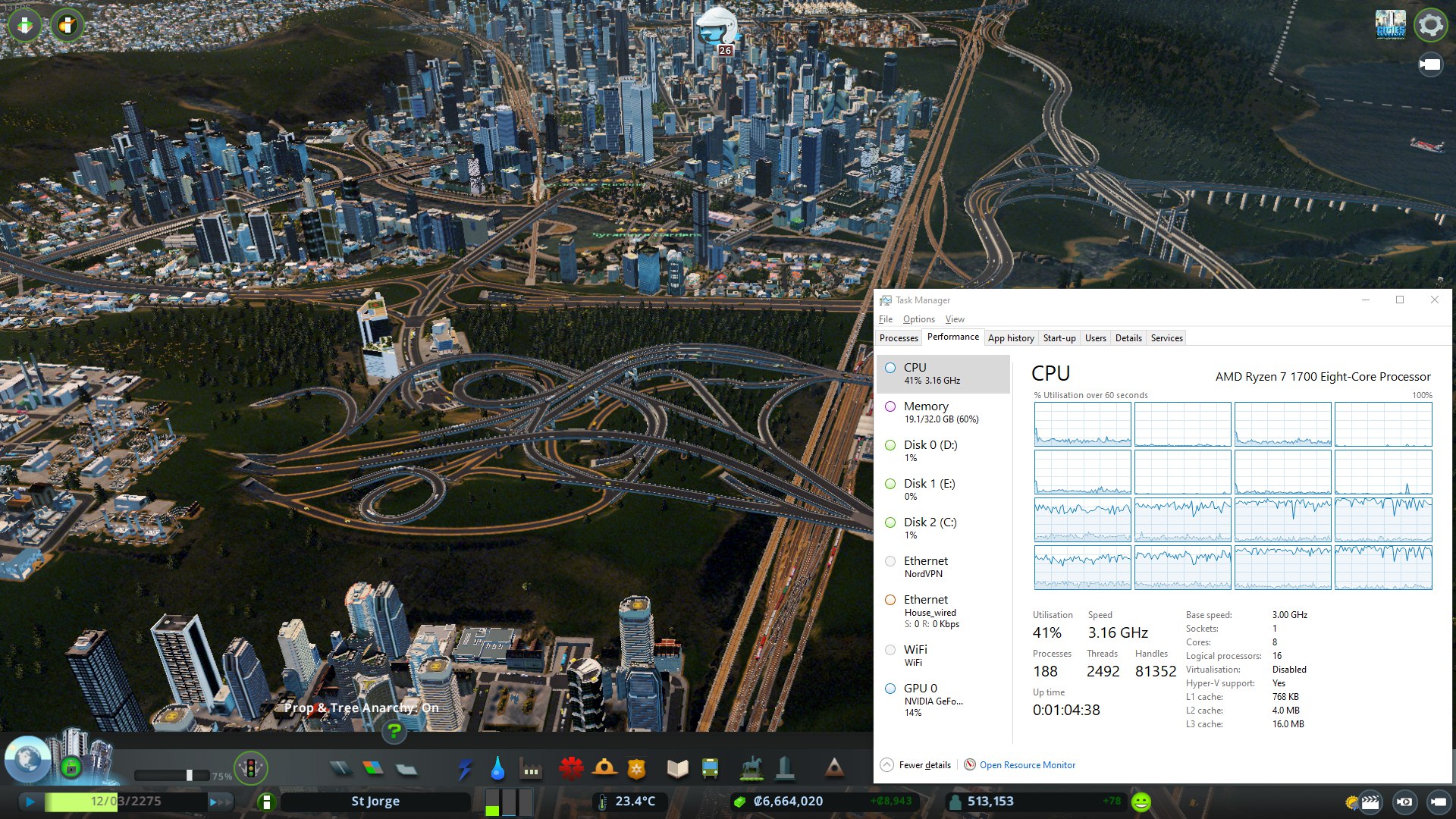
Task: Select CPU in Task Manager sidebar
Action: [x=943, y=373]
